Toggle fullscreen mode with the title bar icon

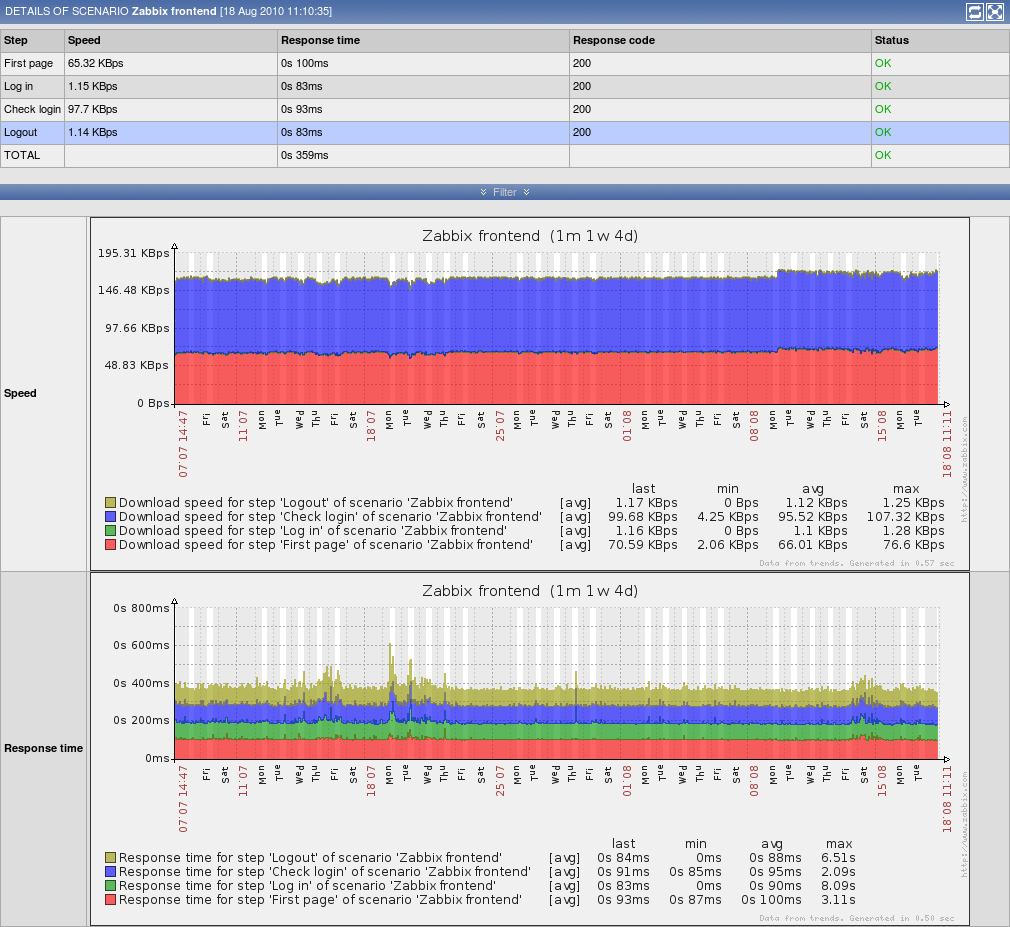pos(995,12)
